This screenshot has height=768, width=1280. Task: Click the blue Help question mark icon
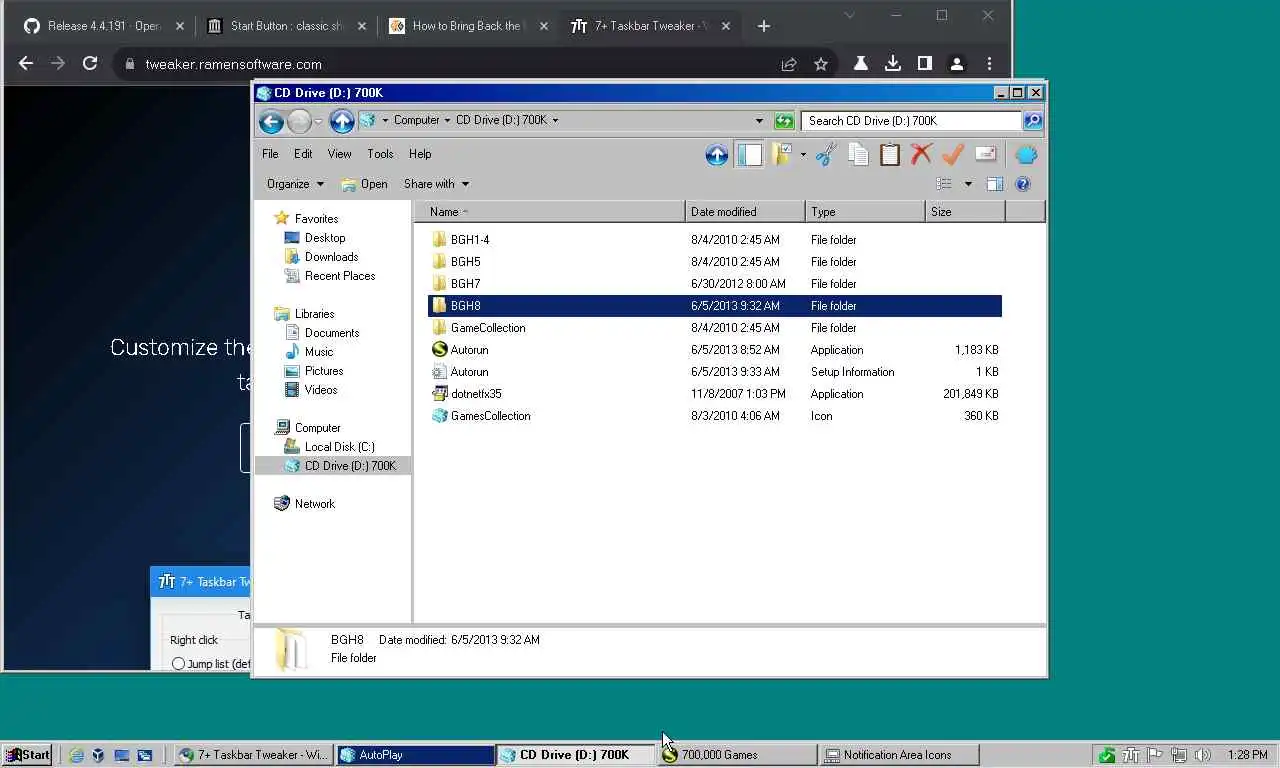click(x=1023, y=184)
